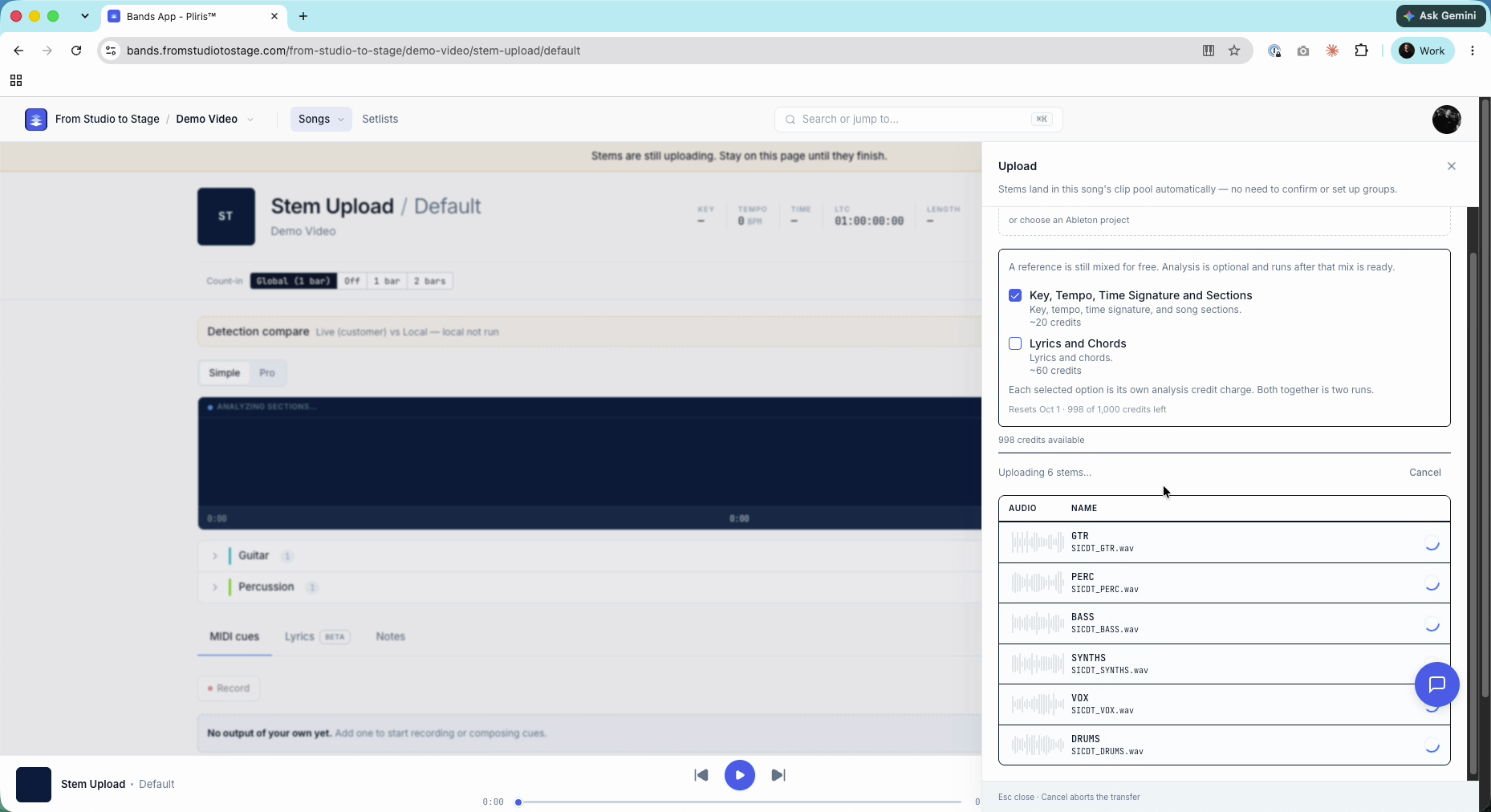Click the Ask Gemini button
This screenshot has width=1491, height=812.
point(1440,15)
